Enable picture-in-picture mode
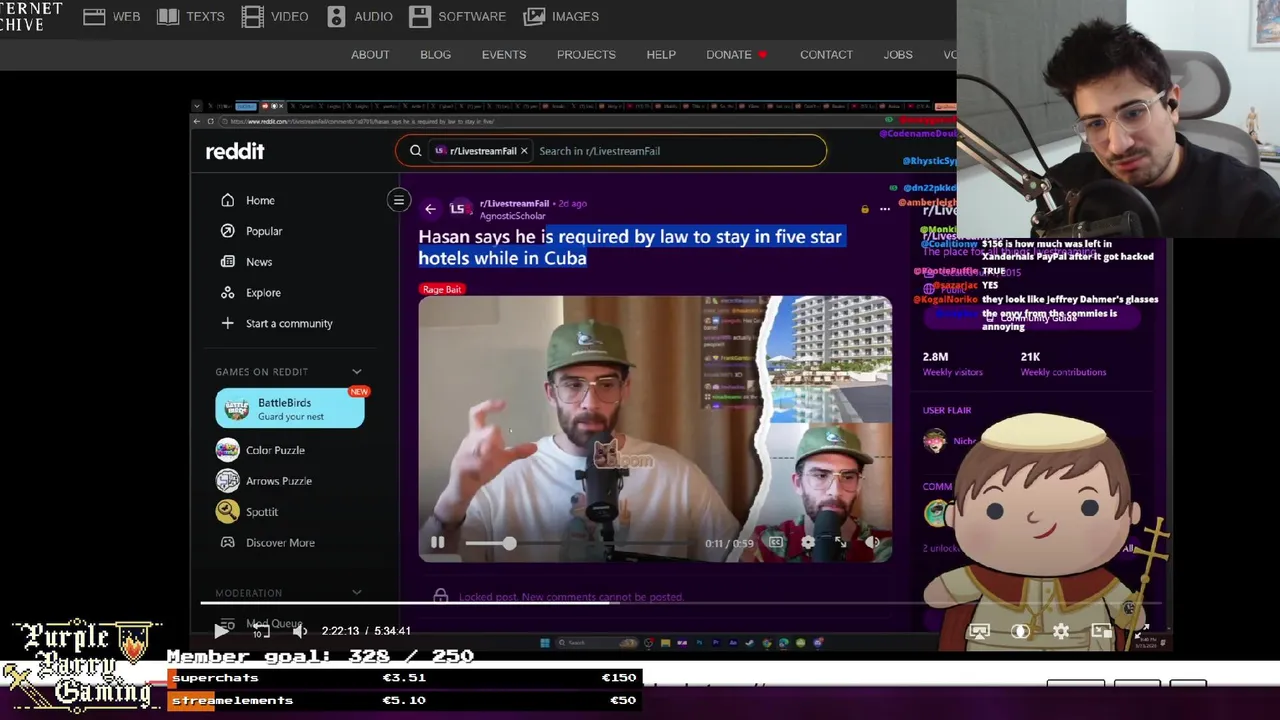 (1101, 631)
